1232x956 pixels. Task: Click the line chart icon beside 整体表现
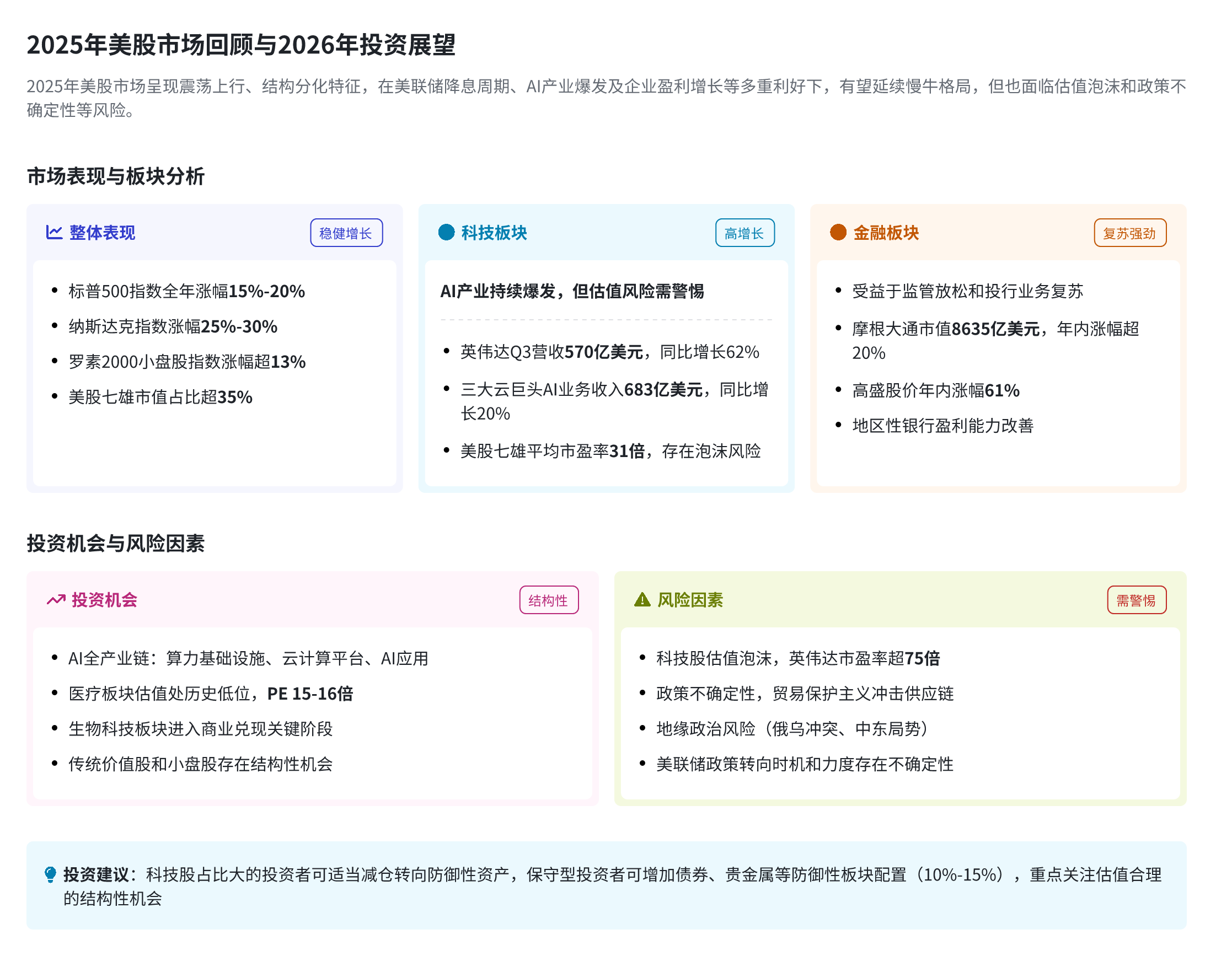pyautogui.click(x=54, y=232)
